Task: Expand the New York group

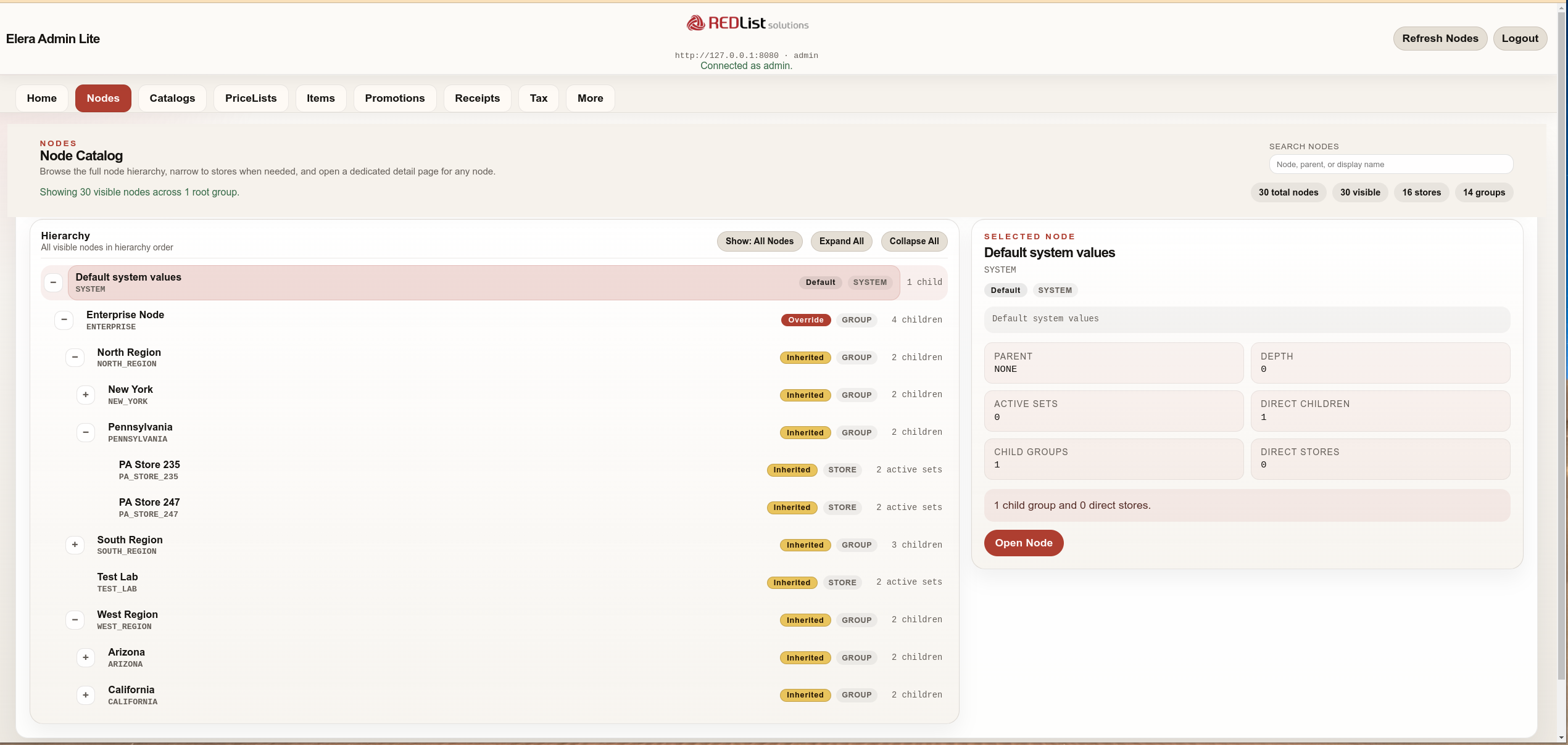Action: [86, 395]
